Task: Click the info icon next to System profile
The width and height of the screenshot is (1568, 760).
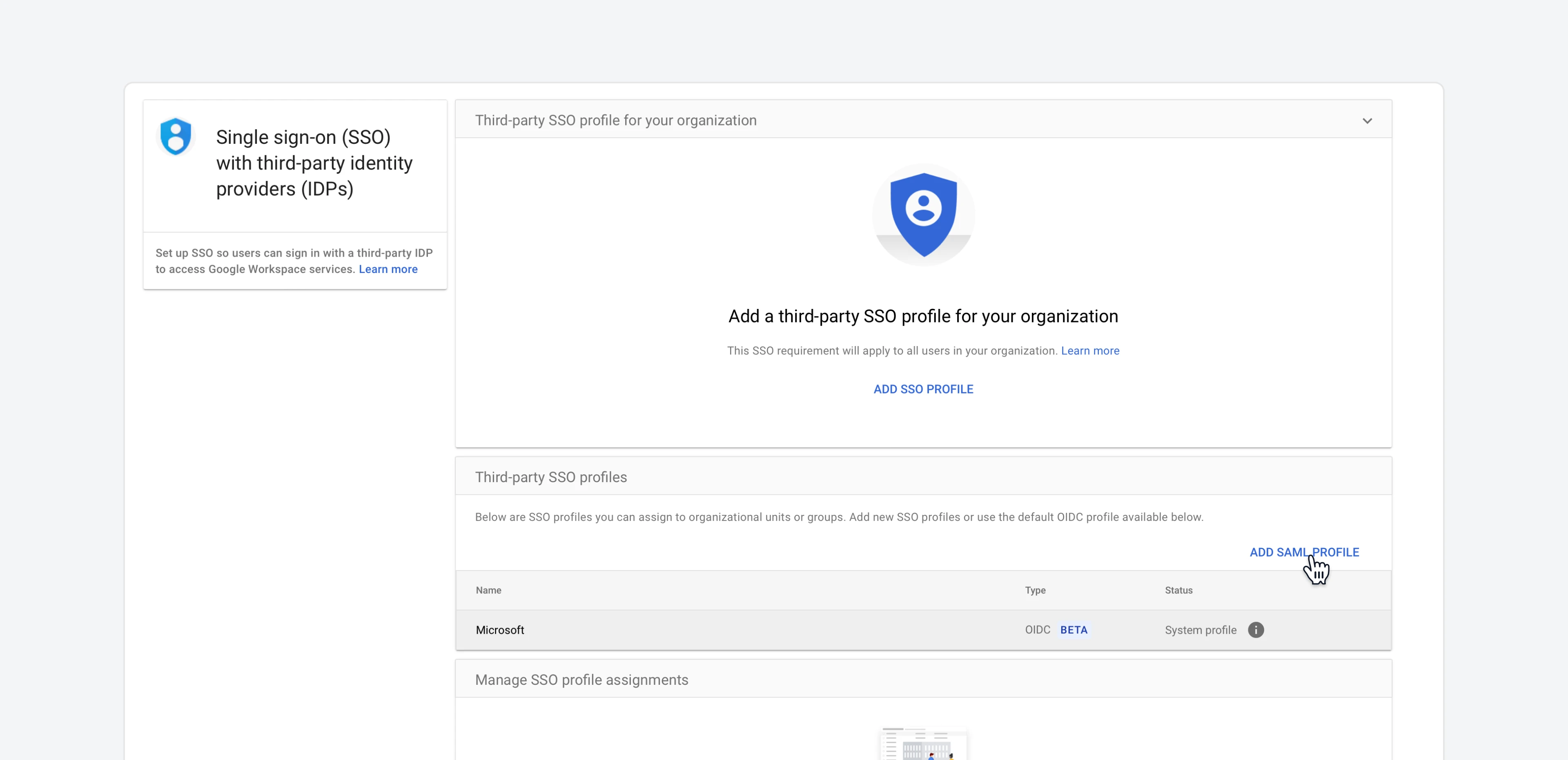Action: [x=1256, y=630]
